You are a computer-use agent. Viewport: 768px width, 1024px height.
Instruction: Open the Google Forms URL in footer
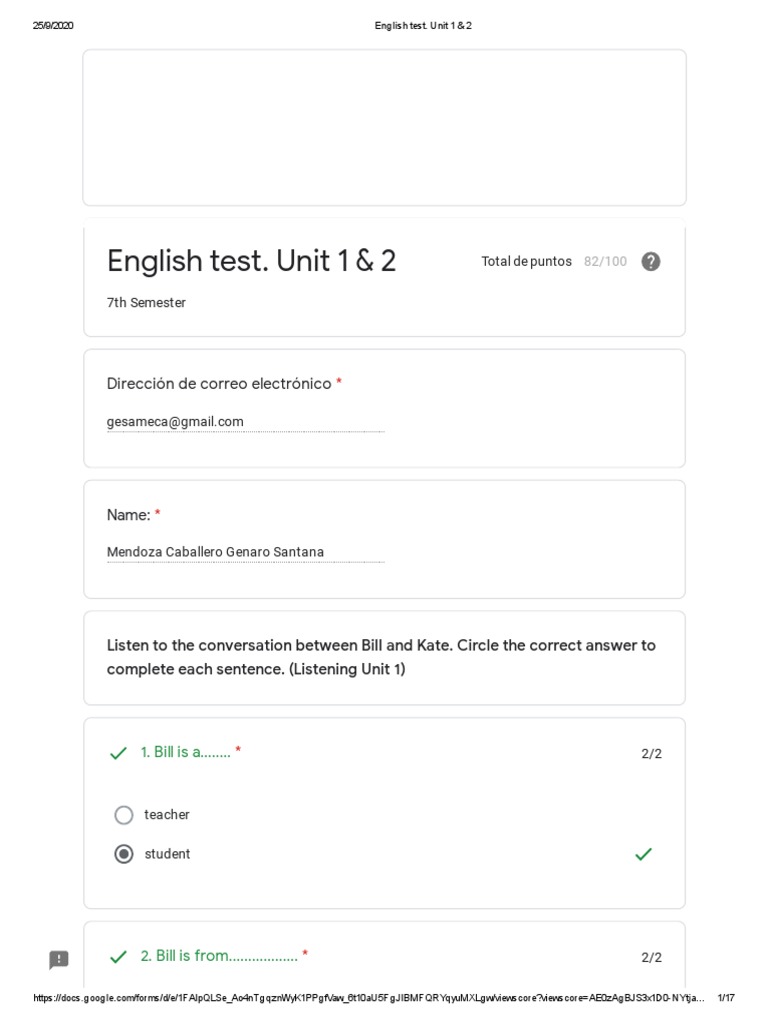click(x=370, y=998)
